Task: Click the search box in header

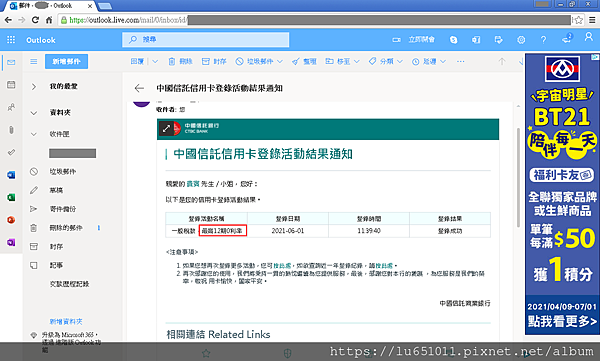Action: pos(205,39)
